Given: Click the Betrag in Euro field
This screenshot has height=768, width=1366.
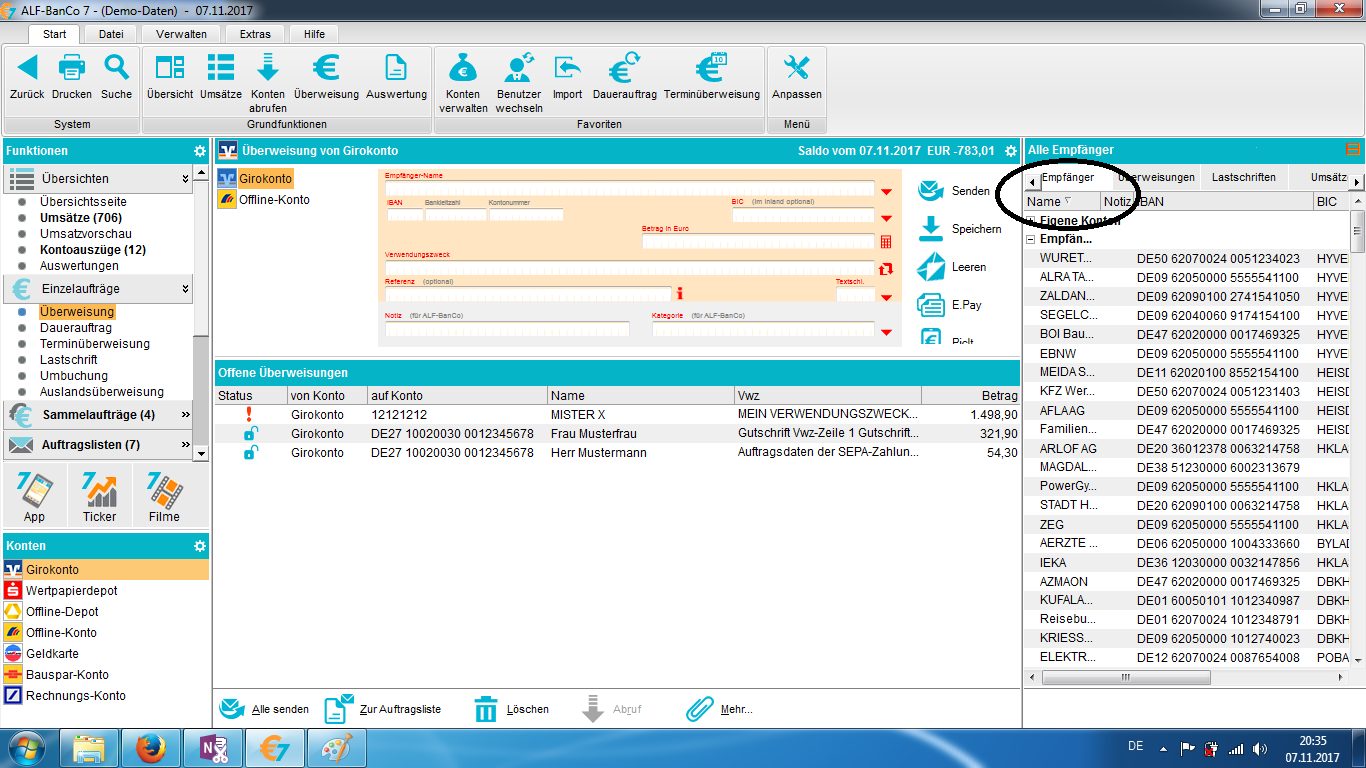Looking at the screenshot, I should [x=758, y=241].
